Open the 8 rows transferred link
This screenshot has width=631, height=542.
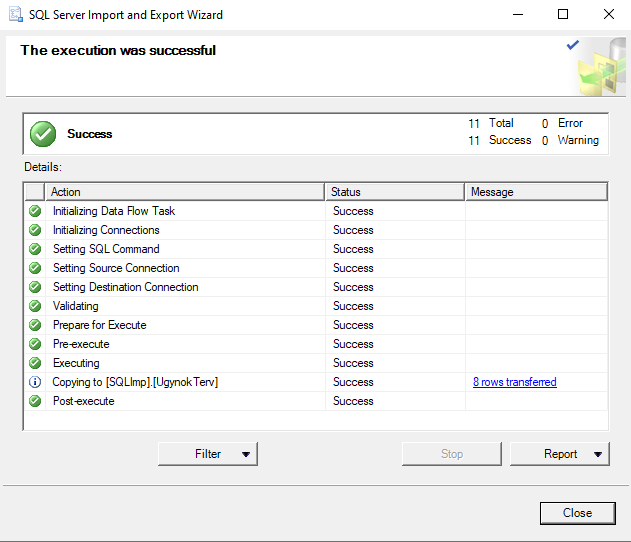tap(515, 382)
